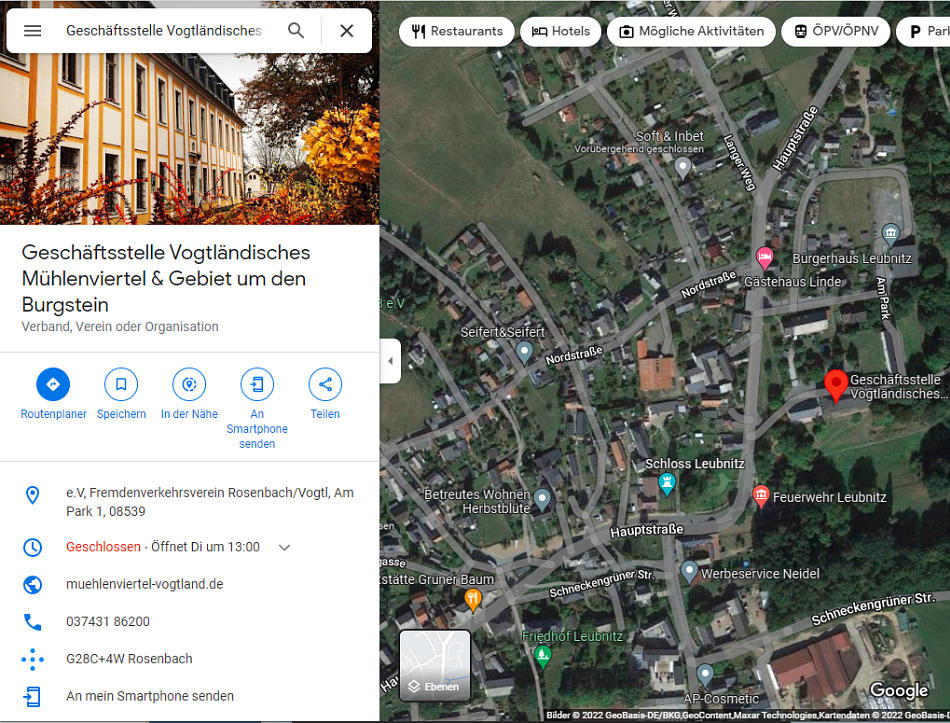Image resolution: width=950 pixels, height=723 pixels.
Task: Open Routenplaner directions
Action: pyautogui.click(x=53, y=384)
